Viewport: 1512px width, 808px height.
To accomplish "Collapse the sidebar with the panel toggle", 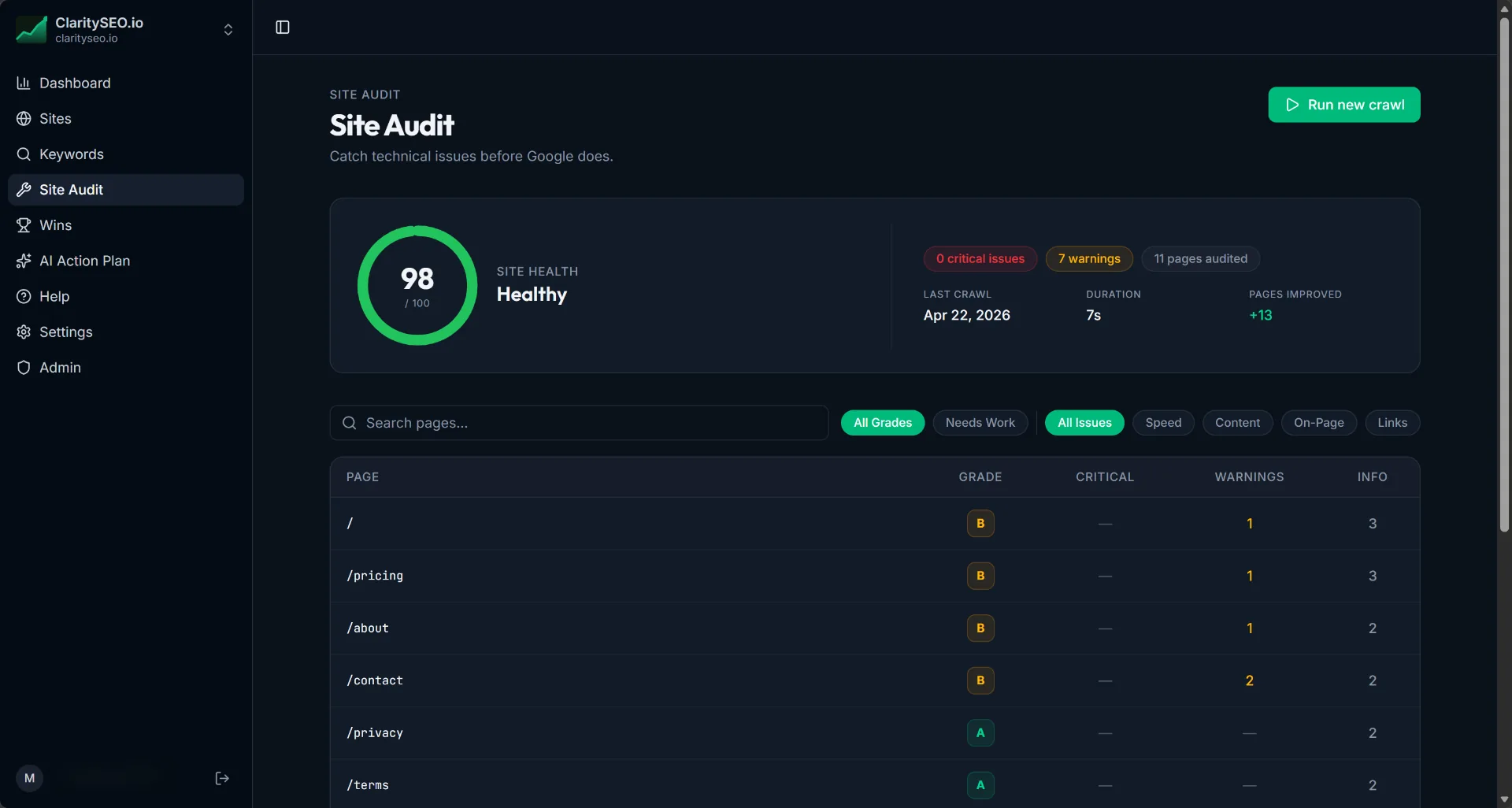I will [x=282, y=27].
